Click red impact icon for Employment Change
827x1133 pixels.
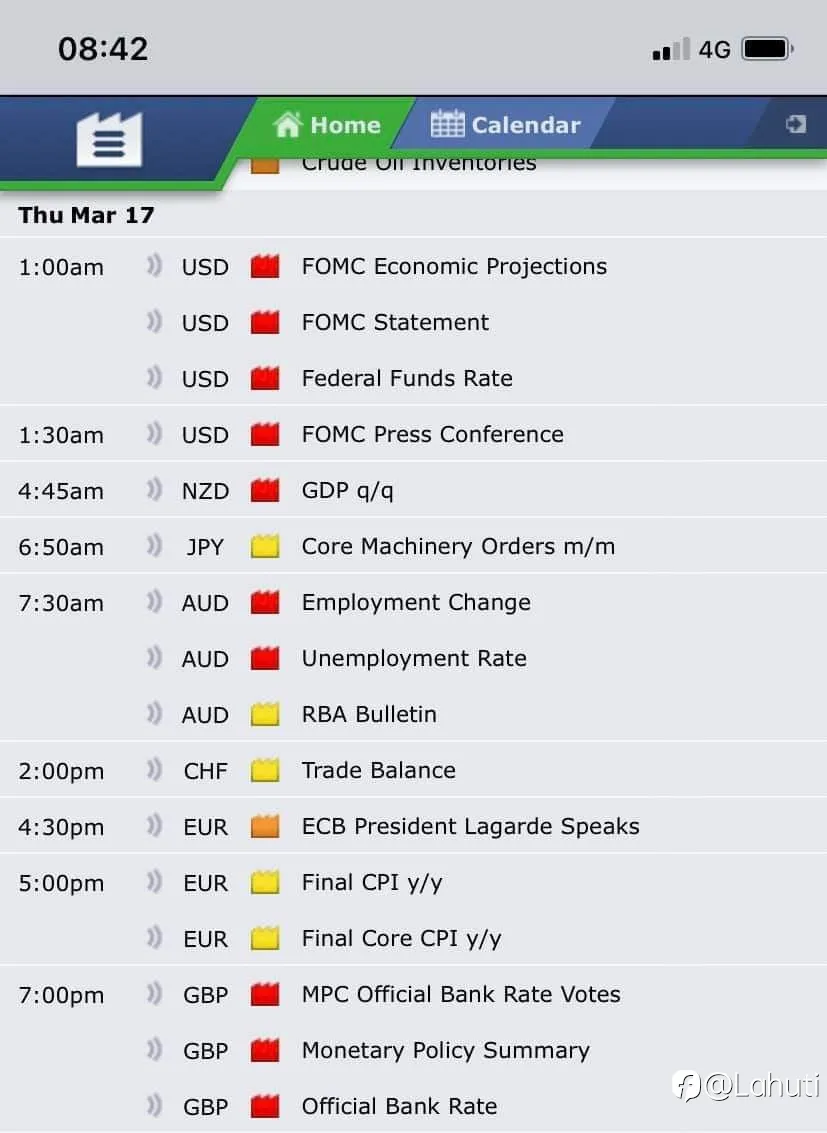point(265,601)
